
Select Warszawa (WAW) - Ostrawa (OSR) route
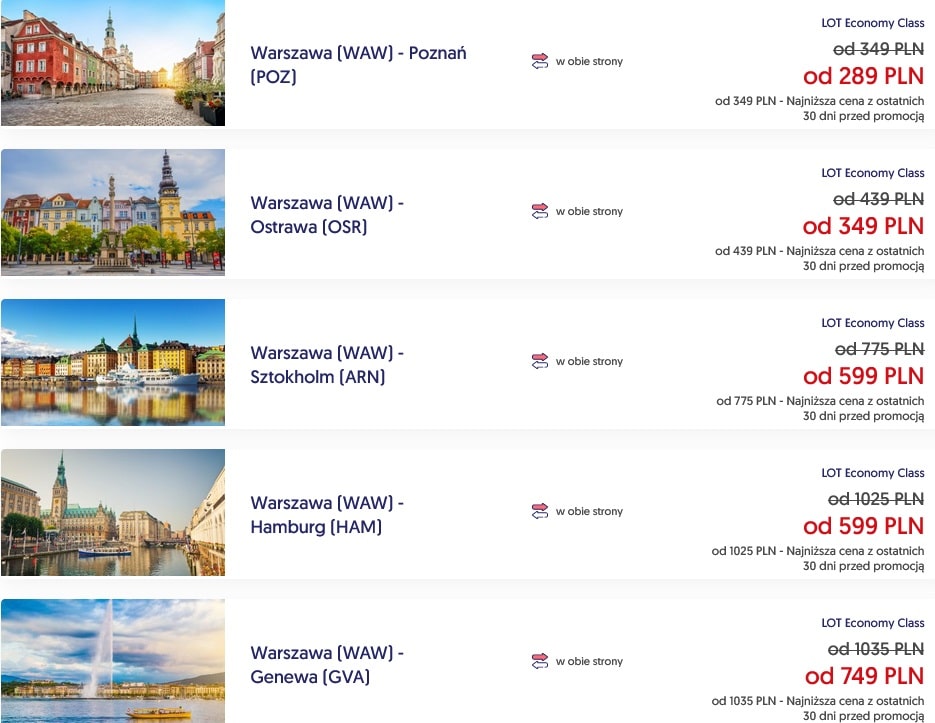pos(327,215)
